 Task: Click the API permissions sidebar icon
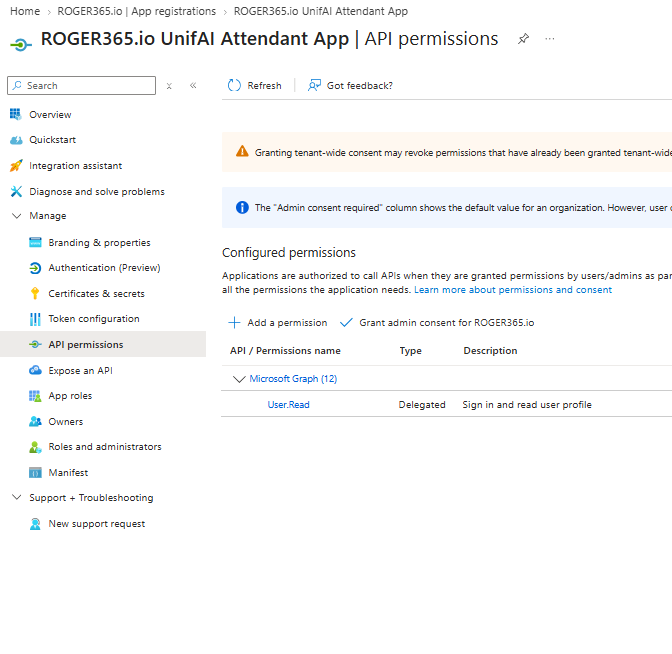pyautogui.click(x=35, y=344)
